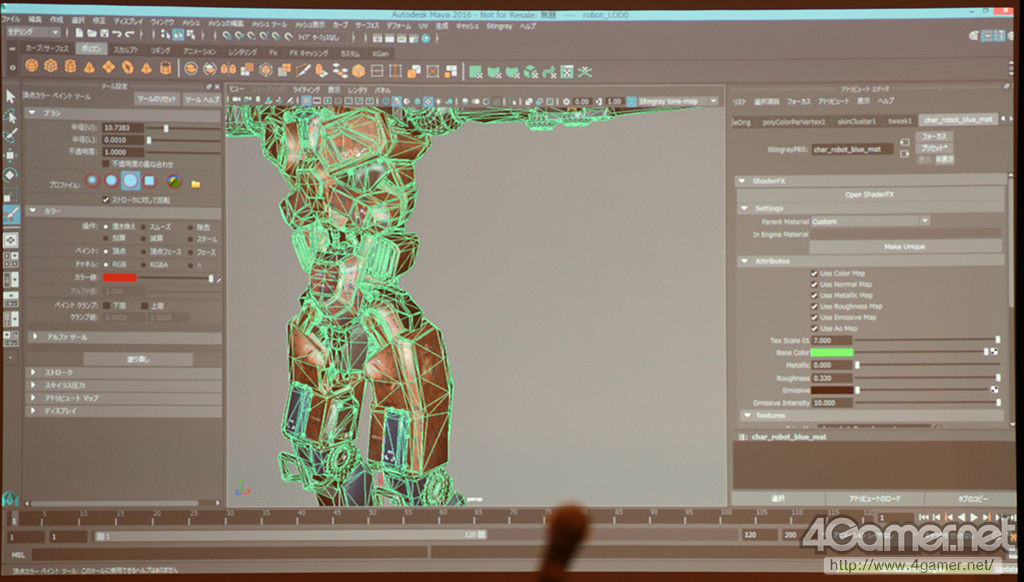Create a polygon cylinder from the shelf
The width and height of the screenshot is (1024, 582).
tap(71, 67)
